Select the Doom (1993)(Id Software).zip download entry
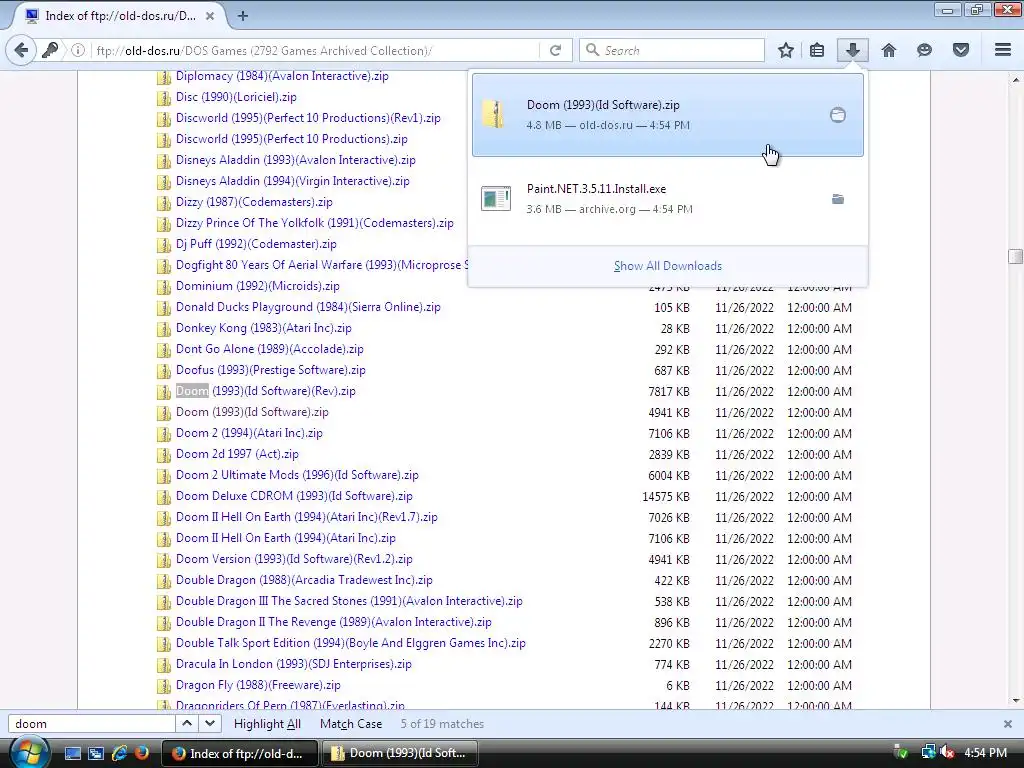This screenshot has width=1024, height=768. tap(667, 115)
